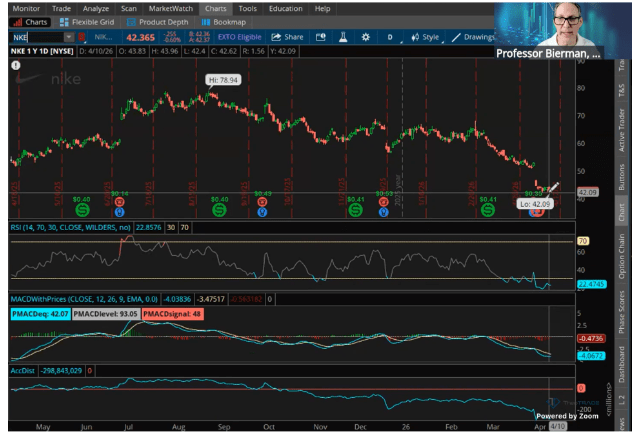The width and height of the screenshot is (638, 434).
Task: Click the PMACDeq: 42.07 label
Action: click(x=40, y=314)
